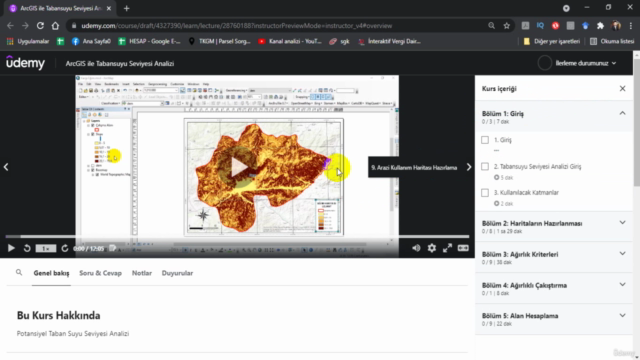This screenshot has width=640, height=360.
Task: Go to previous lecture arrow
Action: (x=6, y=167)
